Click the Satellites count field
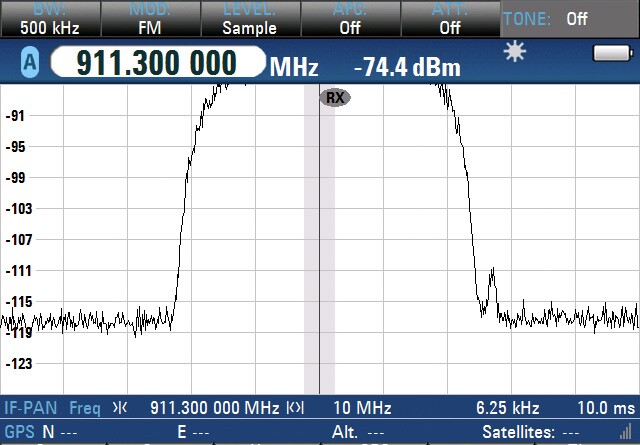 (531, 432)
